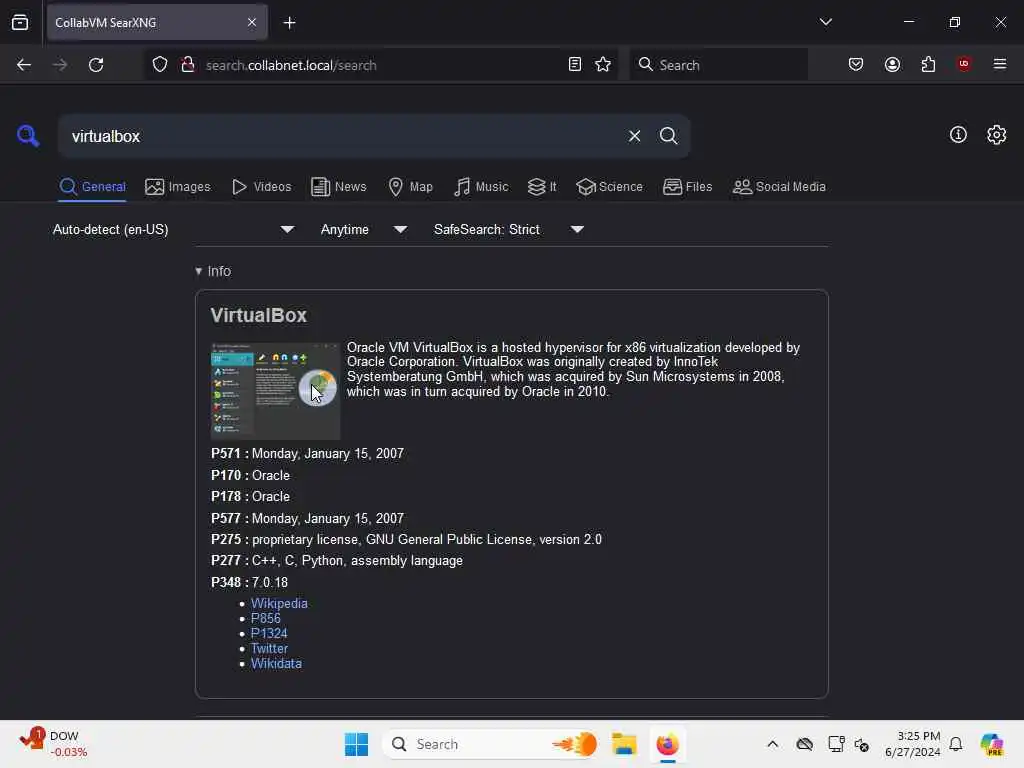Viewport: 1024px width, 768px height.
Task: Open uBlock Origin extension icon
Action: (x=964, y=64)
